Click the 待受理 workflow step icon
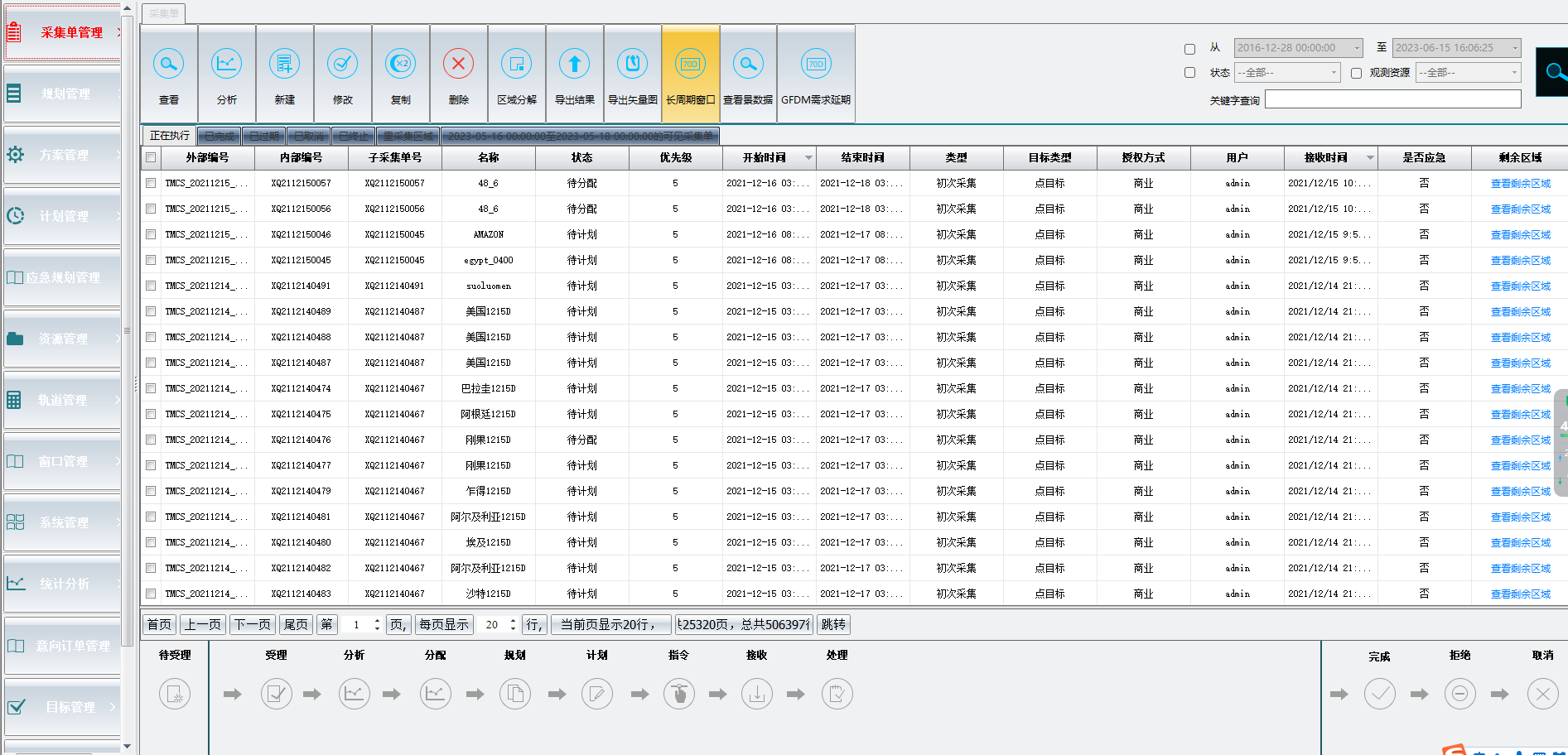Screen dimensions: 1568x755 (x=175, y=694)
